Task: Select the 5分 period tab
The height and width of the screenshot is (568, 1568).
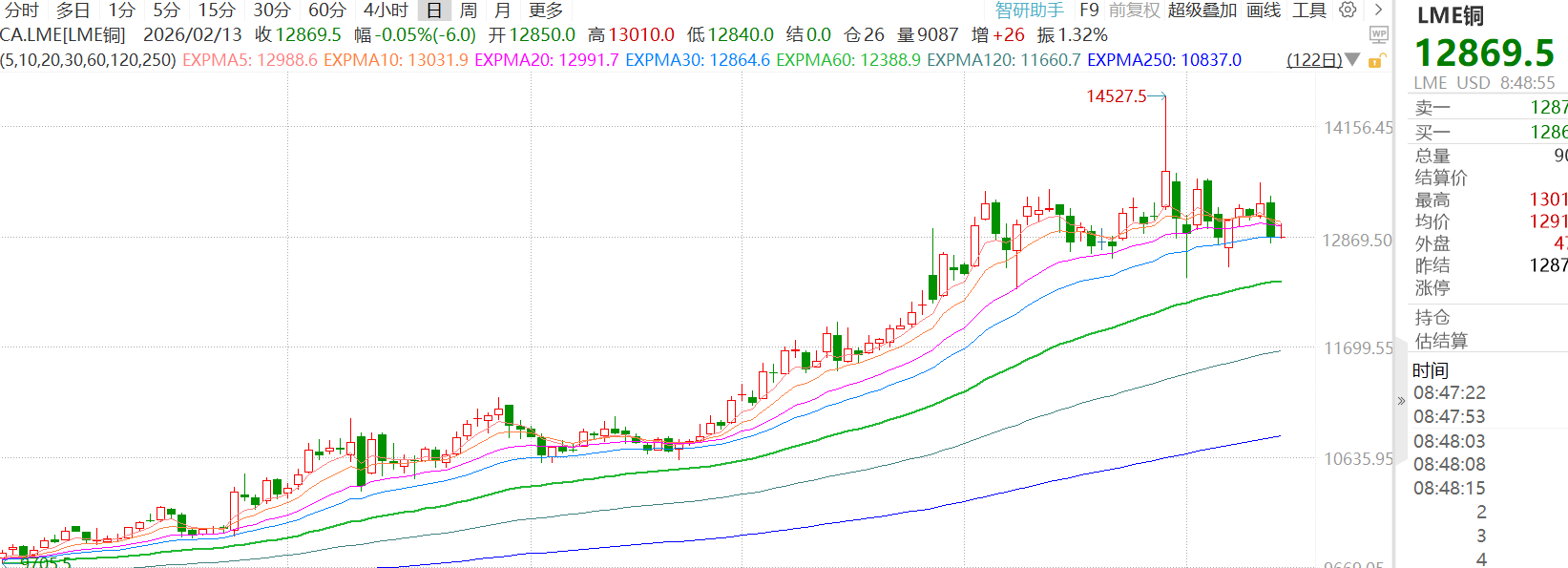Action: click(x=167, y=10)
